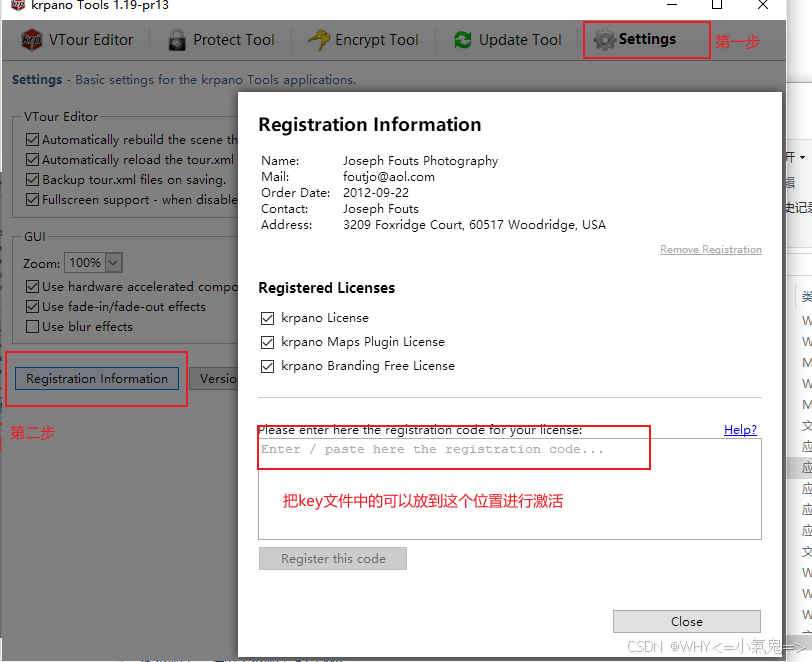
Task: Click the partly hidden Version button
Action: point(214,379)
